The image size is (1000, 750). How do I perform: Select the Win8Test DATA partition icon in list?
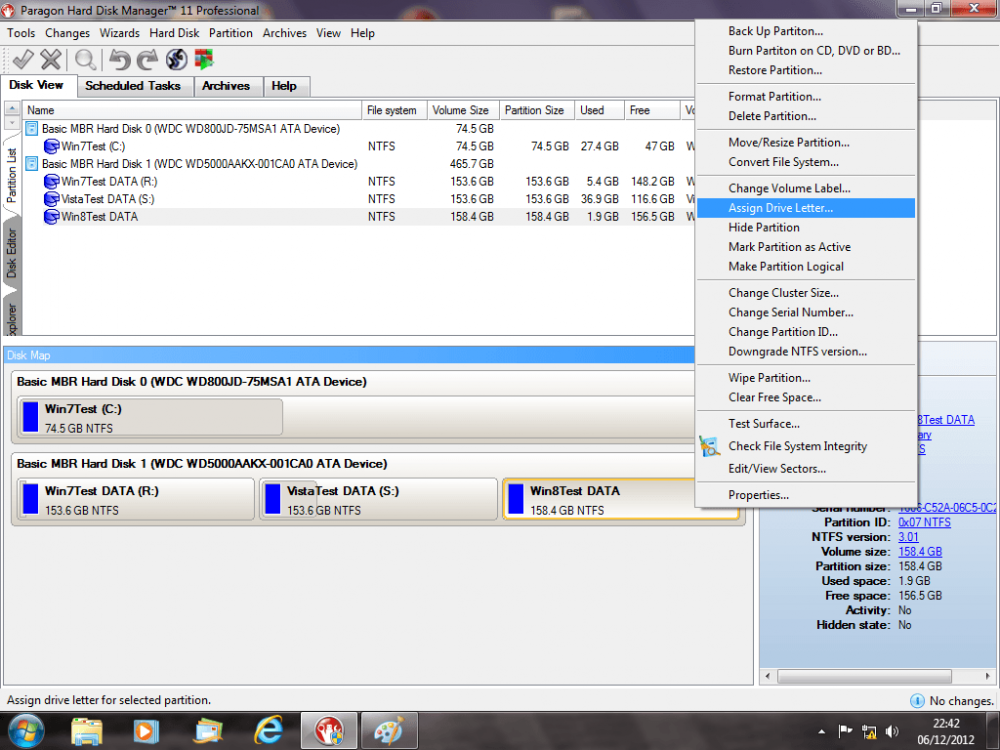click(51, 217)
